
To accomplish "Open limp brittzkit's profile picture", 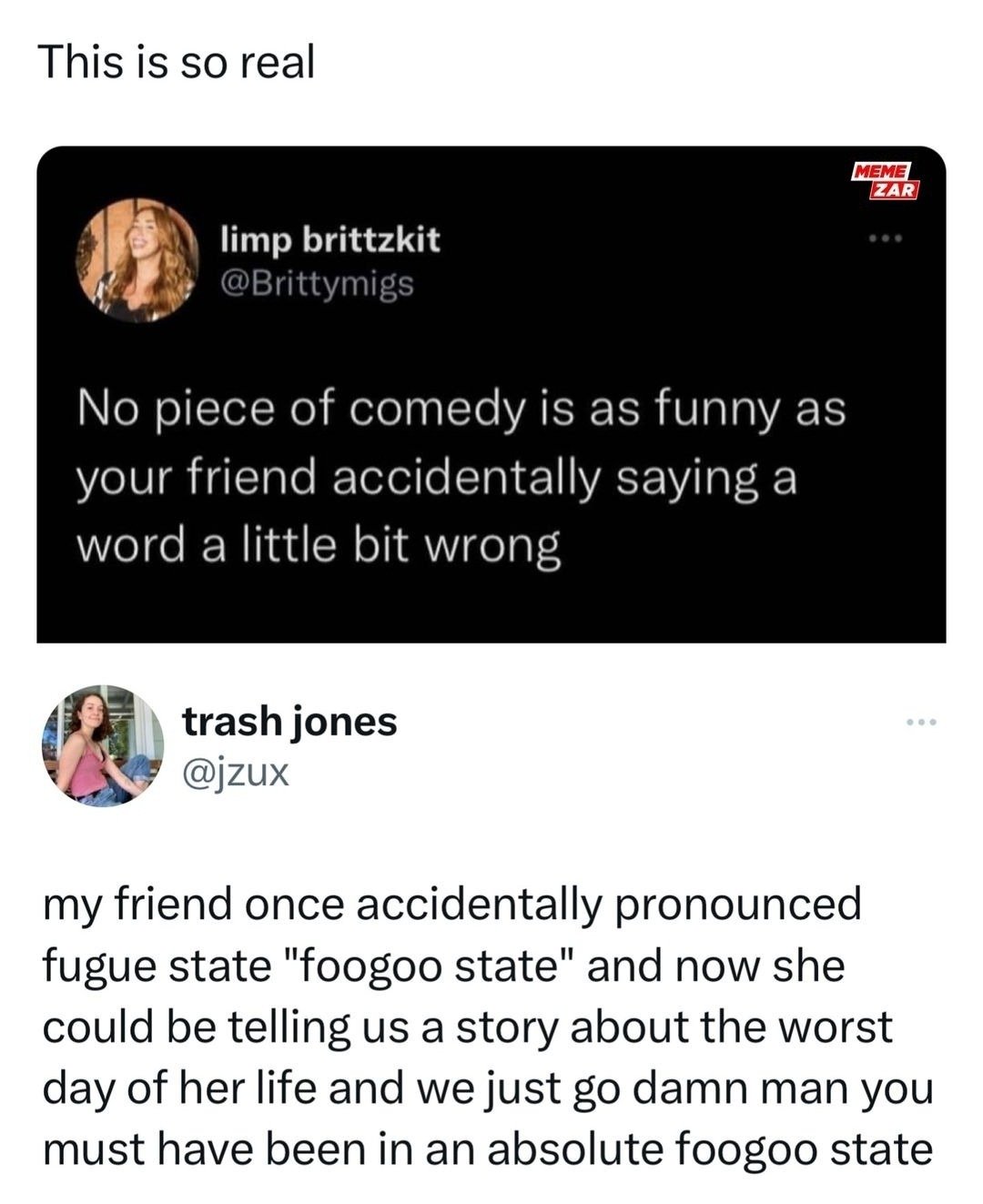I will click(137, 261).
